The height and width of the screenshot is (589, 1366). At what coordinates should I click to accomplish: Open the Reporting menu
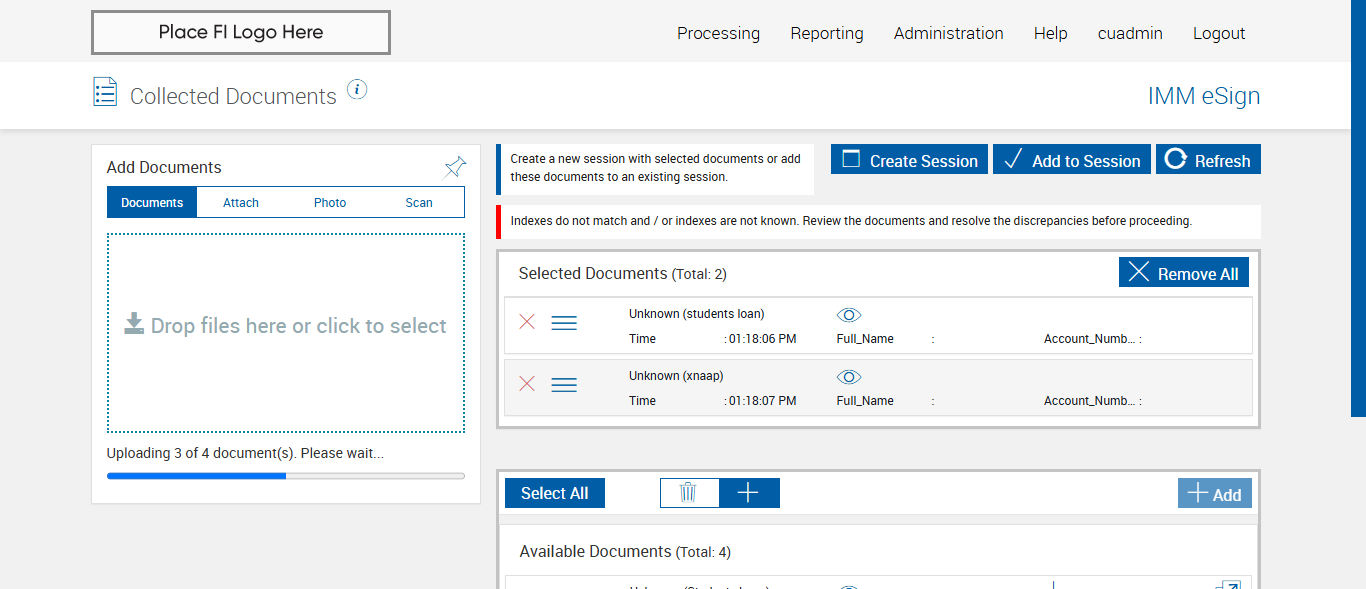pyautogui.click(x=826, y=33)
